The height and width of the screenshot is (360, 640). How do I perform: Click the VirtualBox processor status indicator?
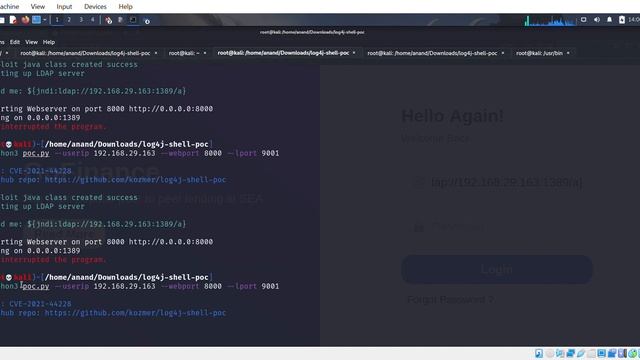coord(622,353)
